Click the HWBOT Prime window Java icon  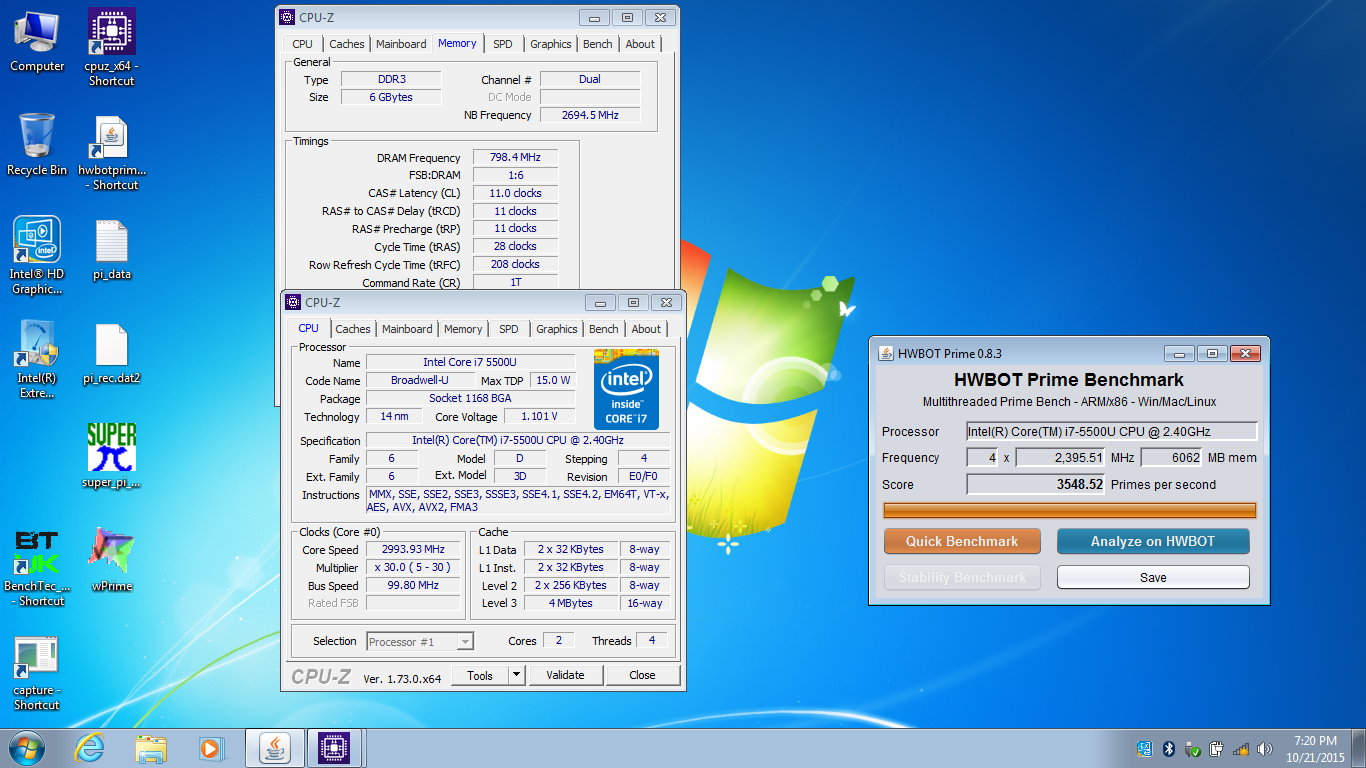[886, 353]
